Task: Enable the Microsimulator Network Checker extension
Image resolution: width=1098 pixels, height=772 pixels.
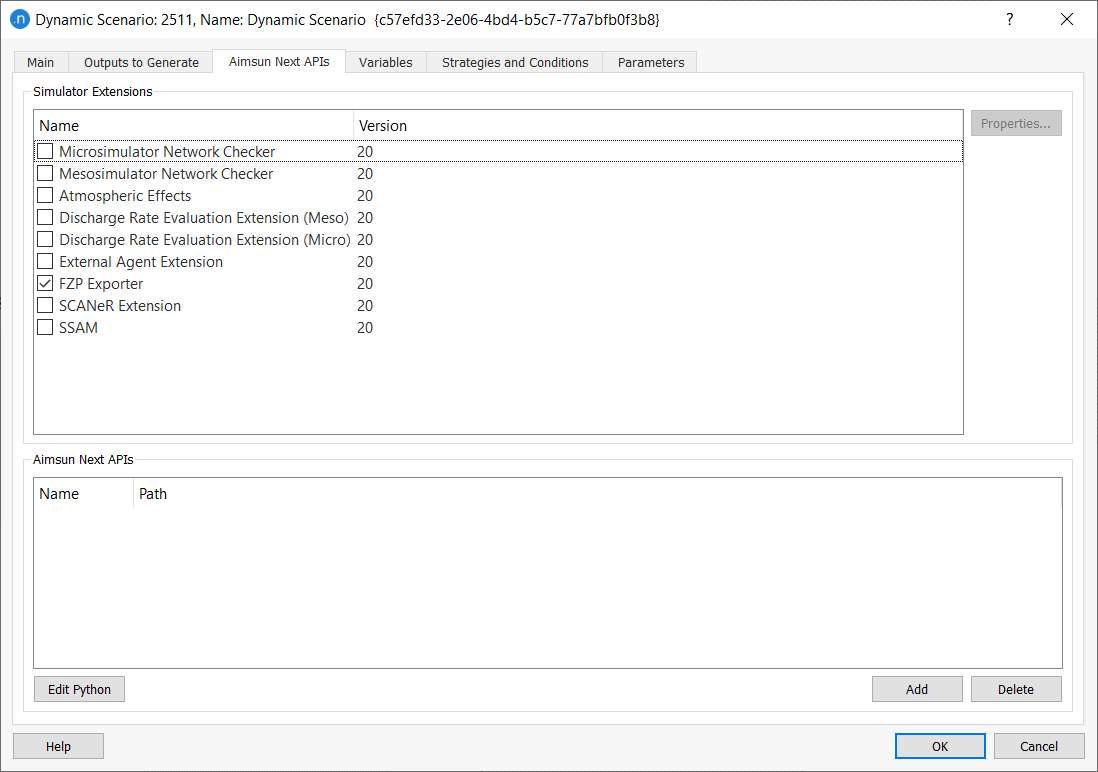Action: coord(45,151)
